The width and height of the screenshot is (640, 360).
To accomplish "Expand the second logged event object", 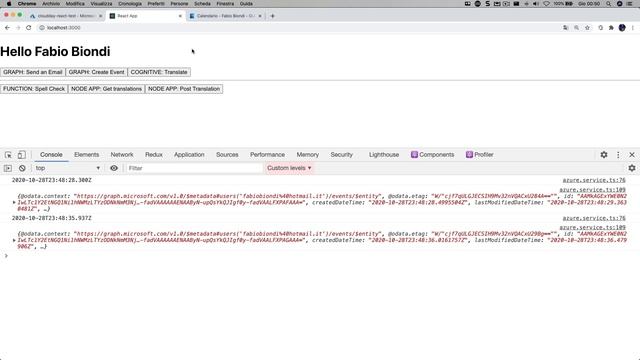I will click(14, 240).
